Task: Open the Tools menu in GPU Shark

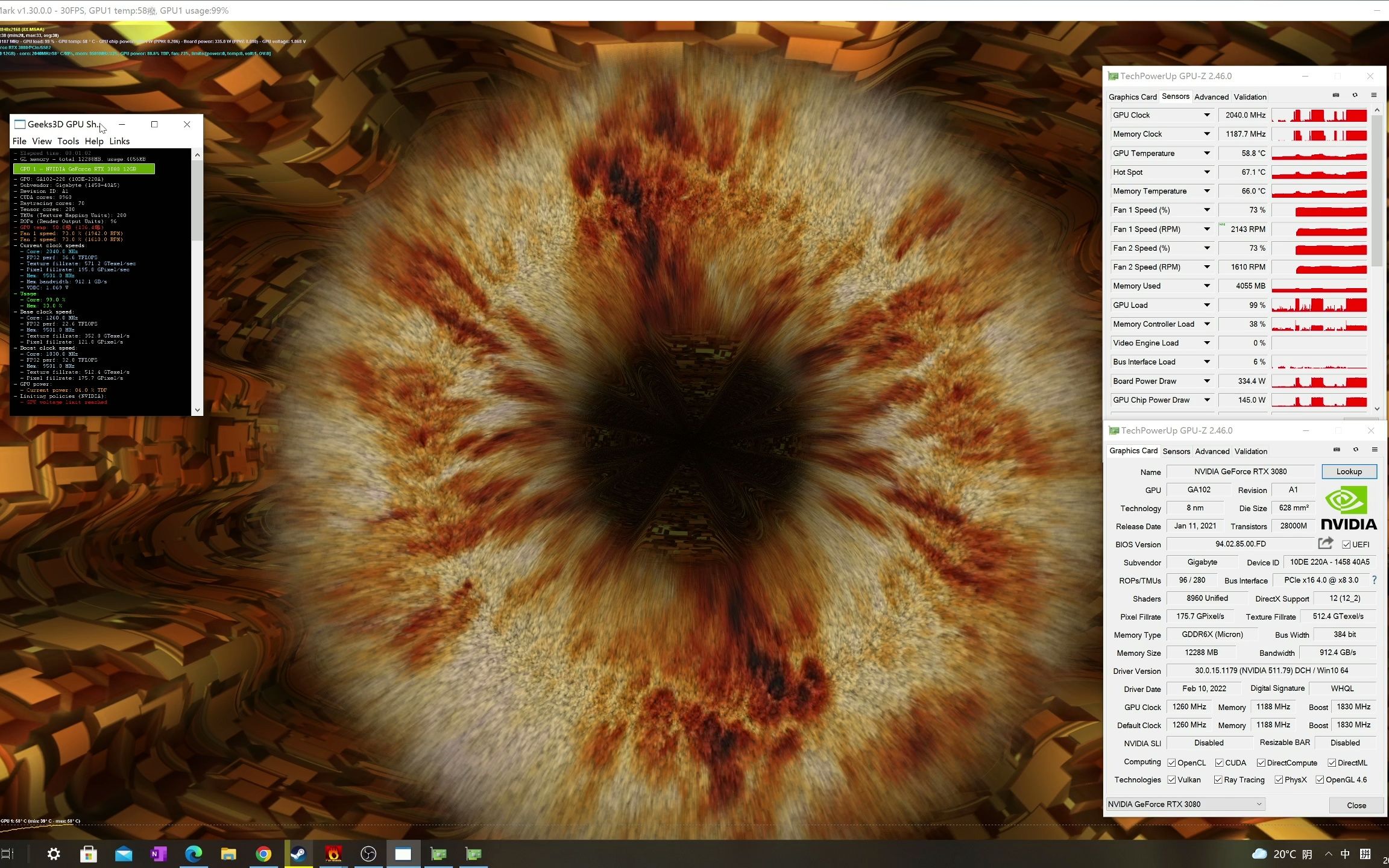Action: [68, 141]
